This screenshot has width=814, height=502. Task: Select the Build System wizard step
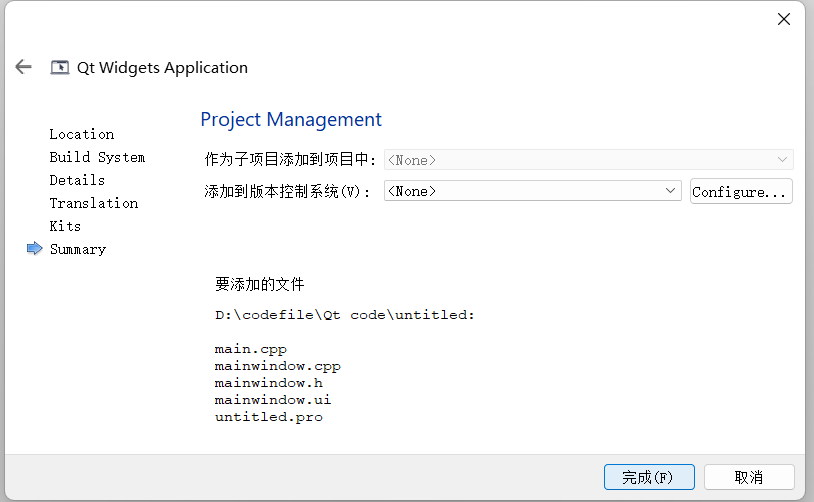(x=97, y=157)
